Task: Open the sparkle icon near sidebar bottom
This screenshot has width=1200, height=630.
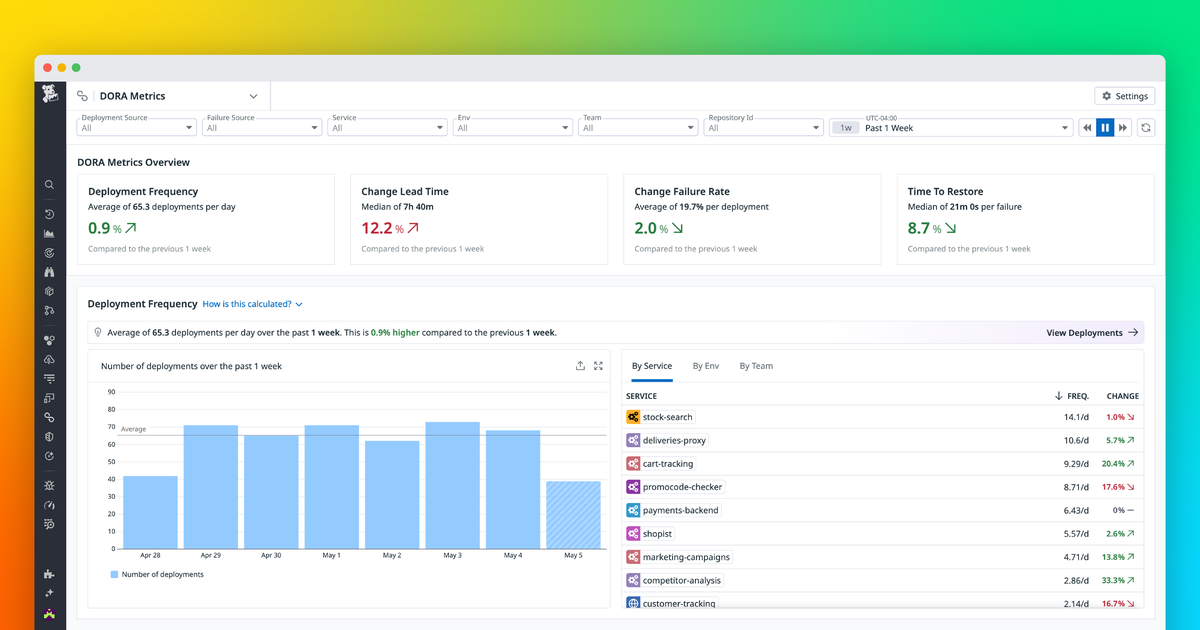Action: pos(49,593)
